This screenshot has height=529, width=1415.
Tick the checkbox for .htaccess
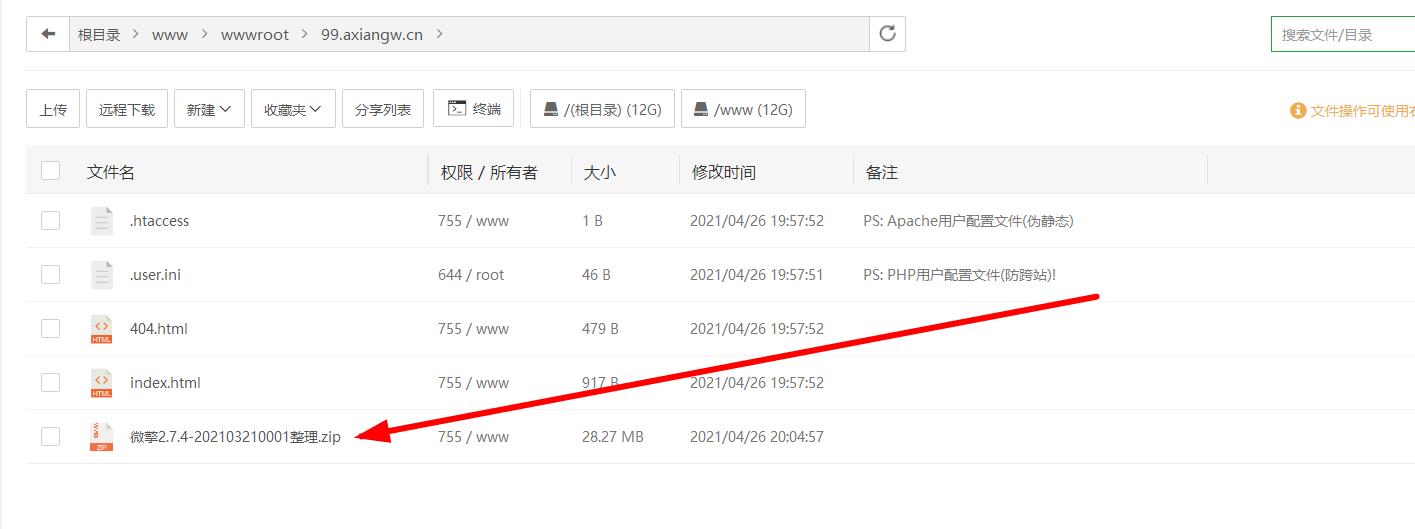point(50,220)
